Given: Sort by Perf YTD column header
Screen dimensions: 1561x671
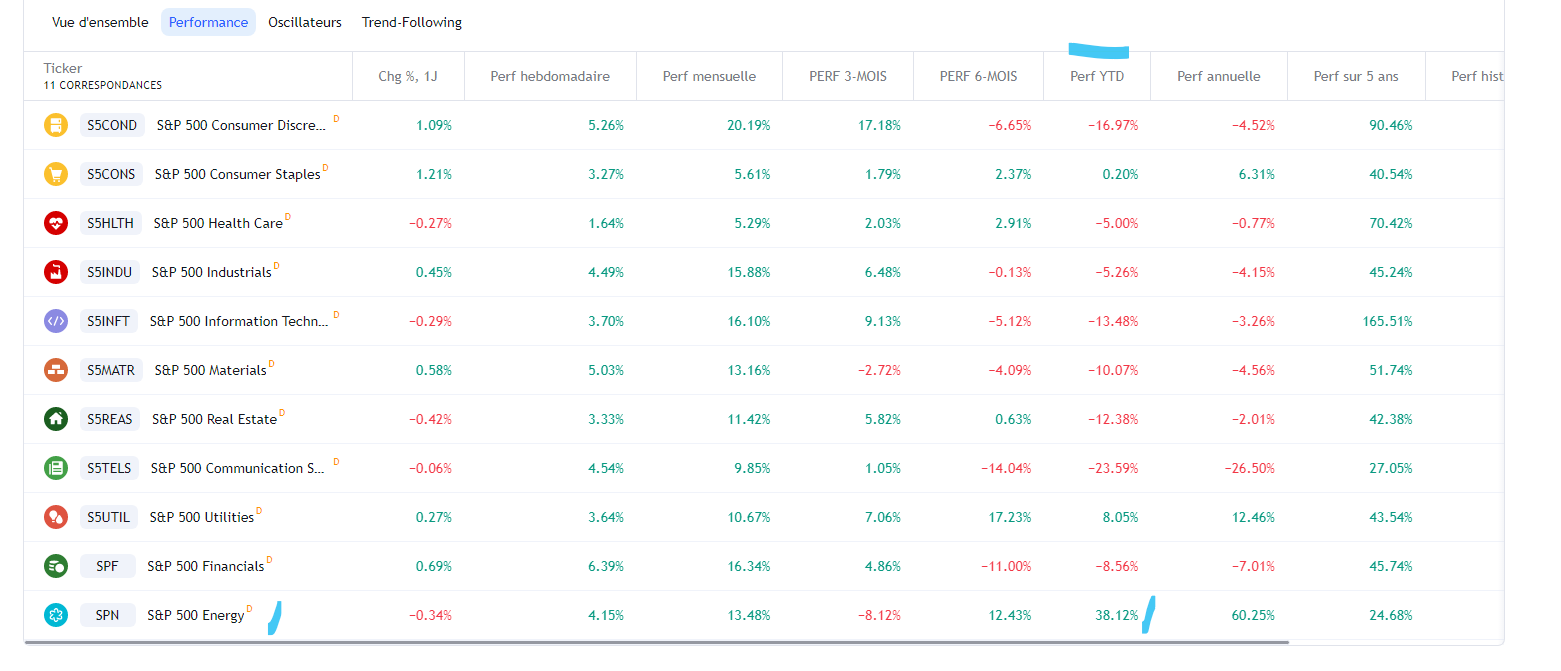Looking at the screenshot, I should pos(1097,76).
